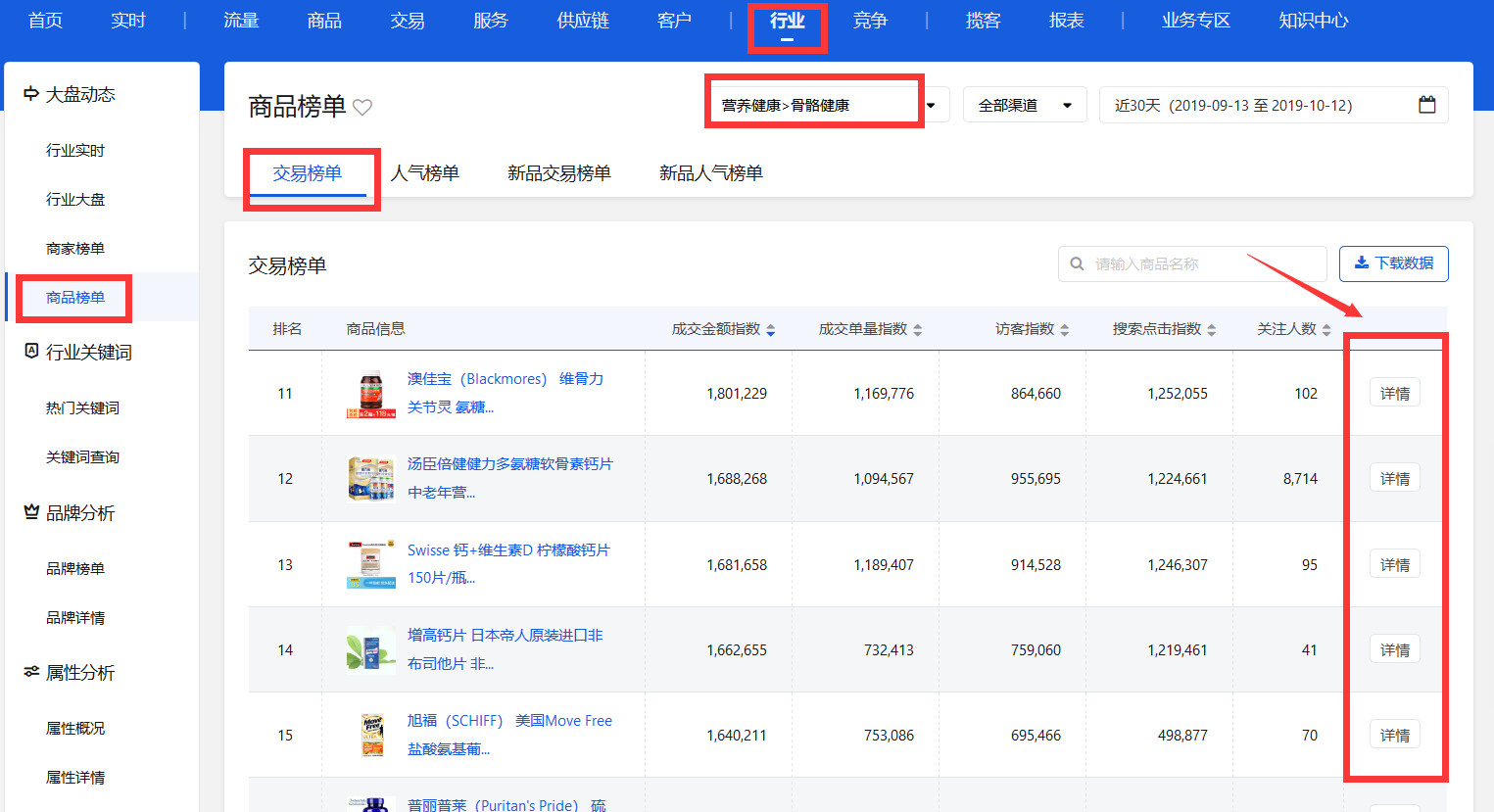Open the 营养健康>骨骼健康 category dropdown

(827, 105)
